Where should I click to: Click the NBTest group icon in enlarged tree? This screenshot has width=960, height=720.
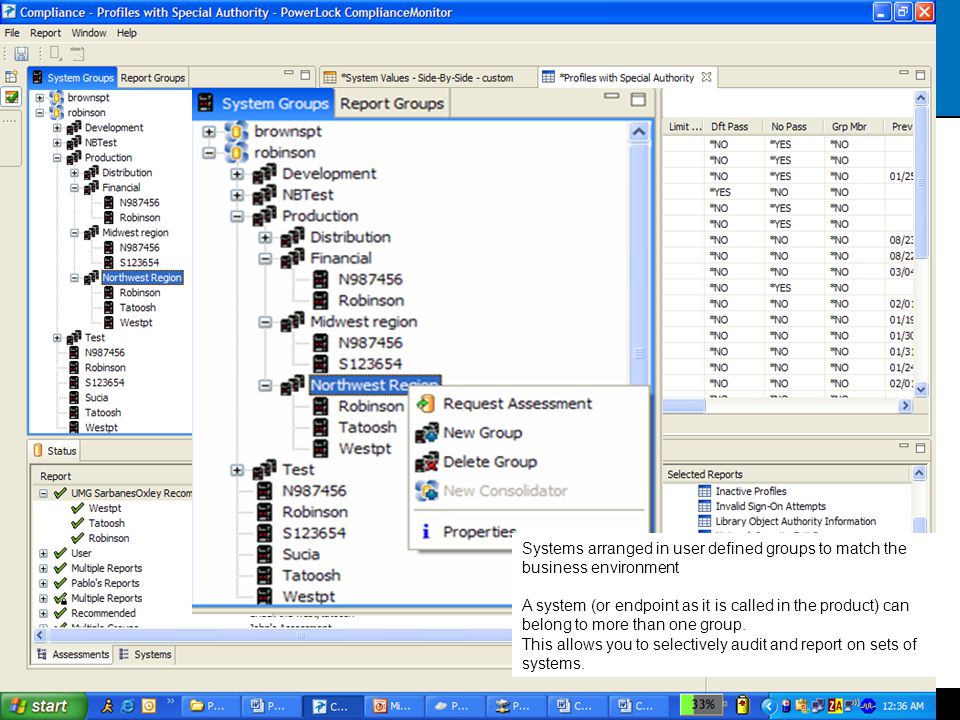(x=264, y=195)
